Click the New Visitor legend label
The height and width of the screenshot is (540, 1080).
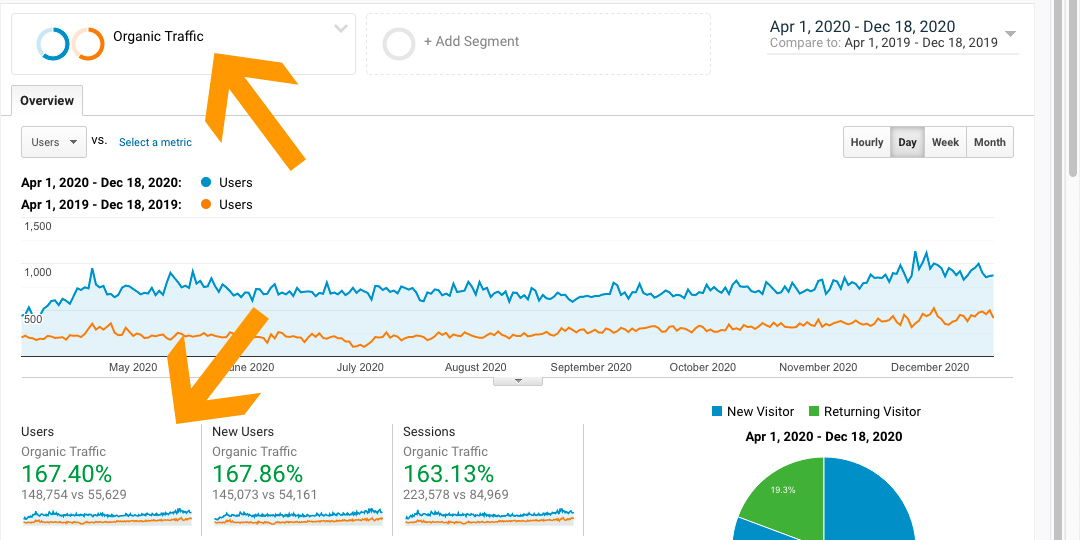[x=760, y=412]
